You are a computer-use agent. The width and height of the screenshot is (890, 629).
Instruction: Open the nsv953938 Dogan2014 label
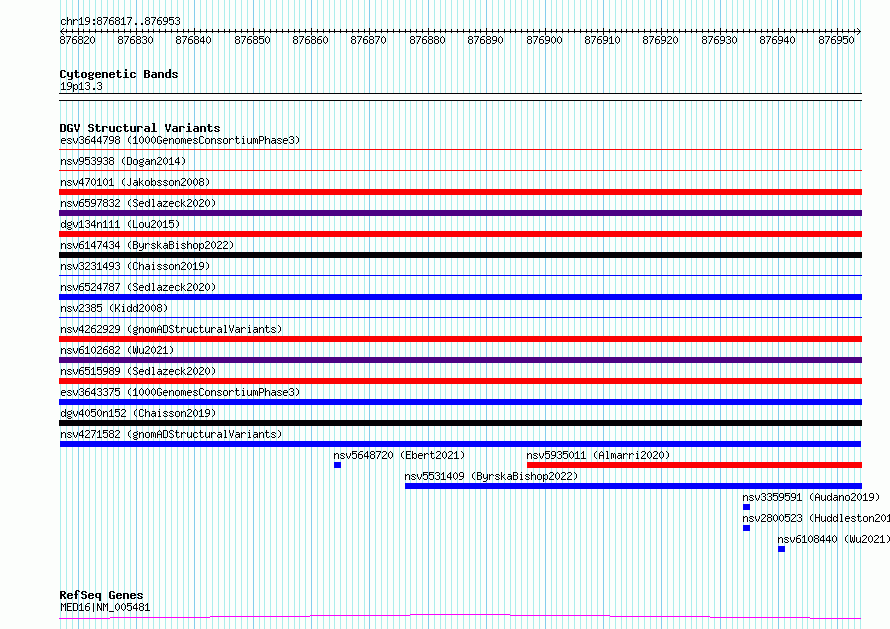click(123, 161)
